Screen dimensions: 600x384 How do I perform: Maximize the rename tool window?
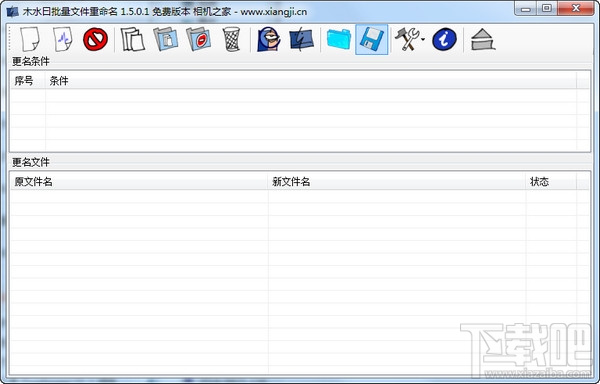click(547, 8)
